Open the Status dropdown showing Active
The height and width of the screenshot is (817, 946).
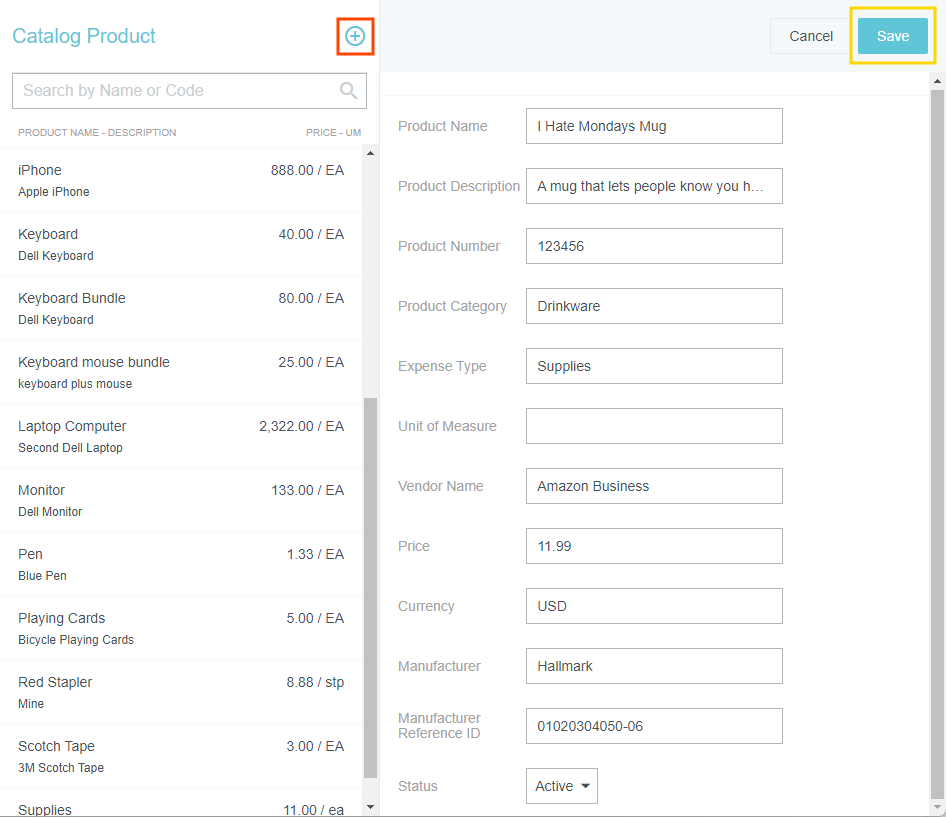click(561, 786)
